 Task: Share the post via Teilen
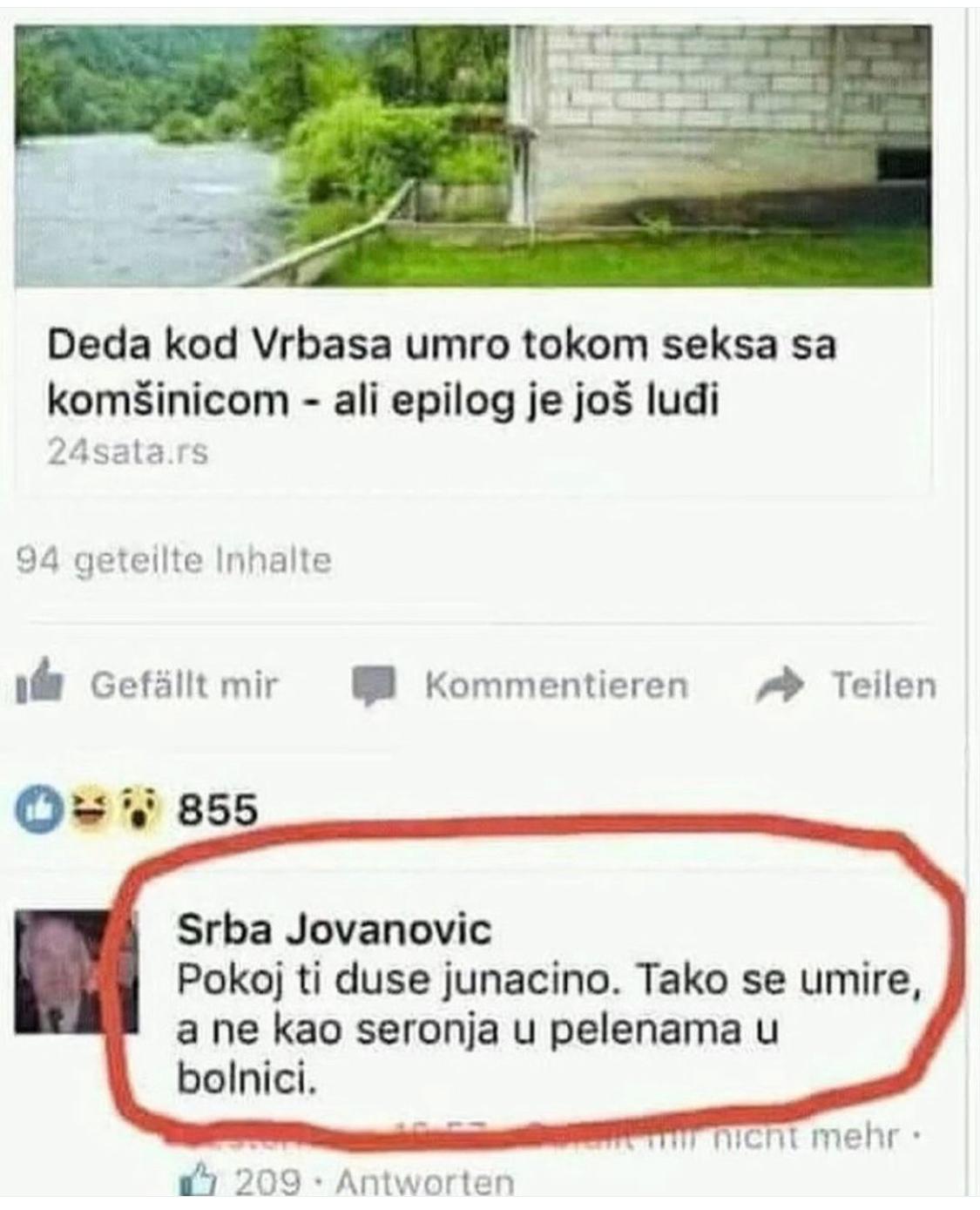(x=883, y=685)
